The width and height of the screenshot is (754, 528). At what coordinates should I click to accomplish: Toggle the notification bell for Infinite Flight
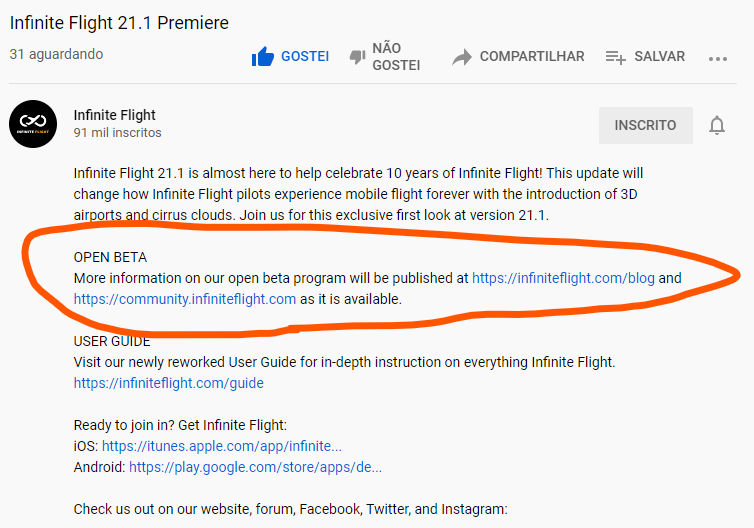(x=717, y=125)
